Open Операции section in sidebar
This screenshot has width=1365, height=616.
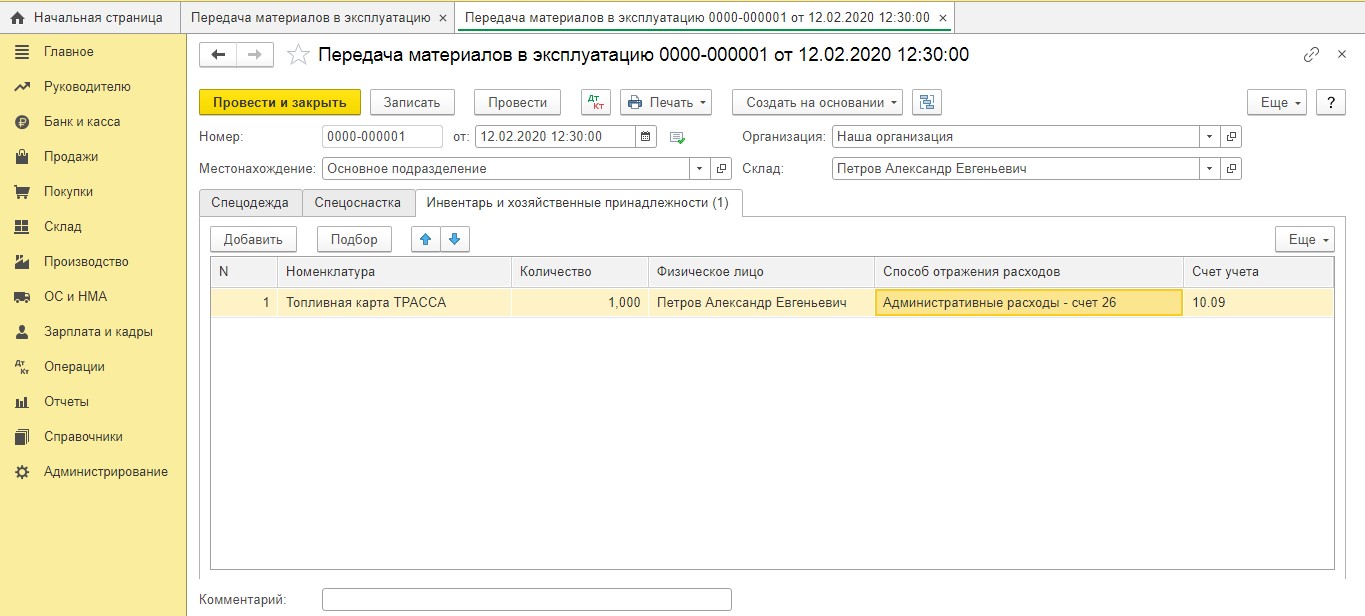pyautogui.click(x=74, y=367)
